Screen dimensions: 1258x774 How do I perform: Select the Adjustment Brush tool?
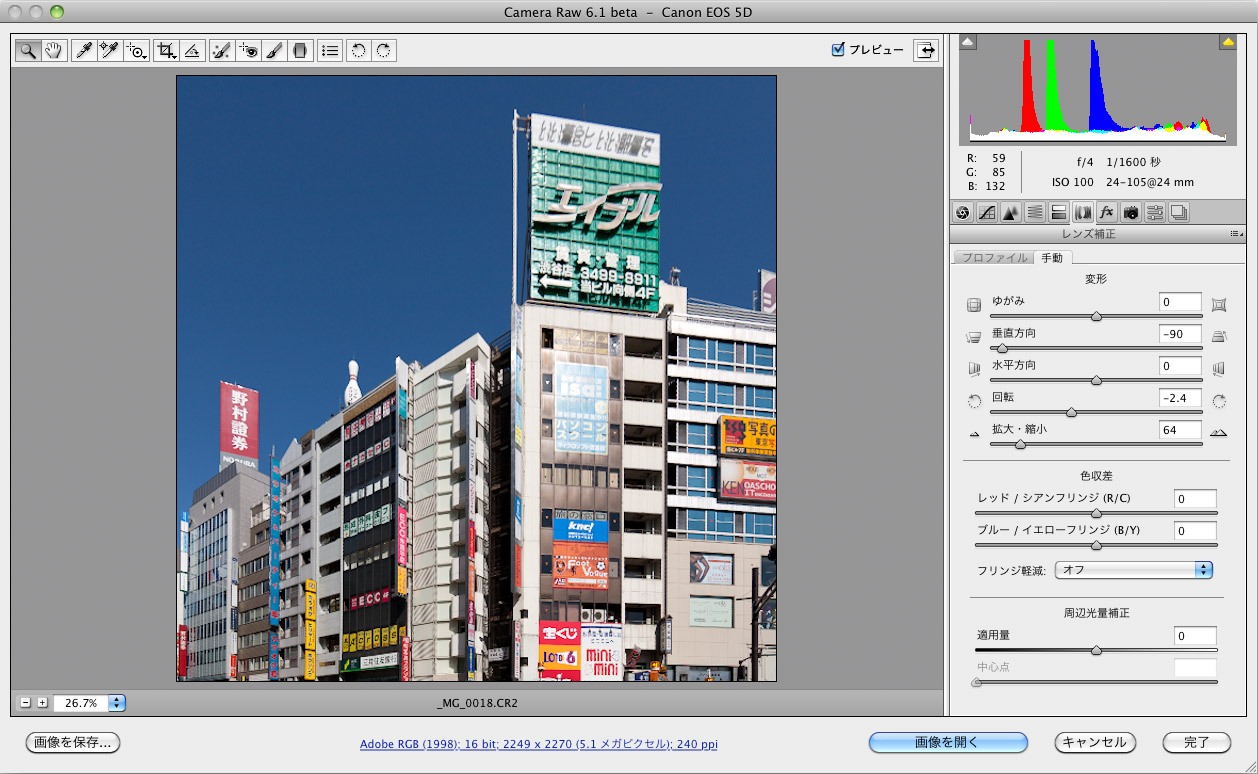(274, 50)
